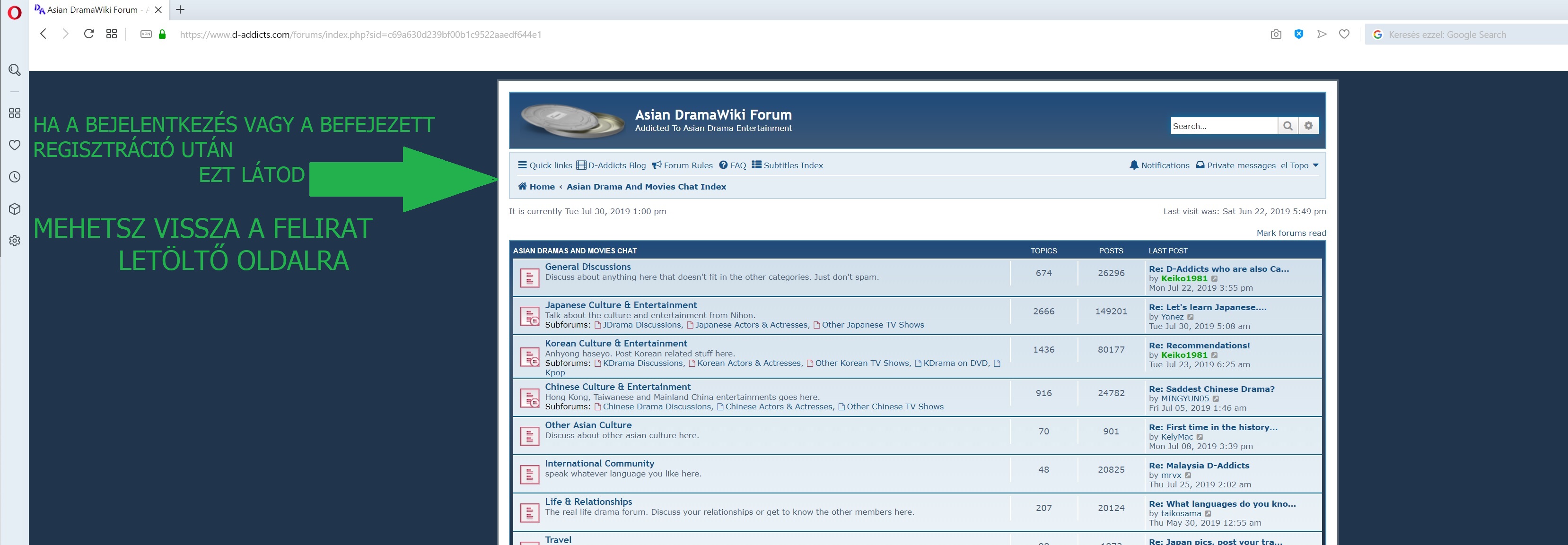Open a new tab with plus button
The image size is (1568, 545).
[180, 10]
